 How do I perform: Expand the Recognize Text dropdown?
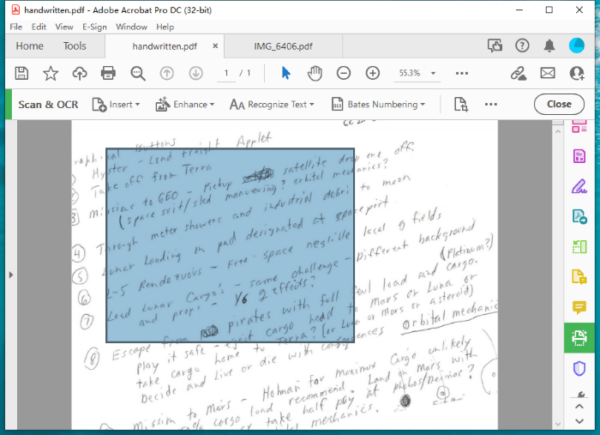coord(272,104)
